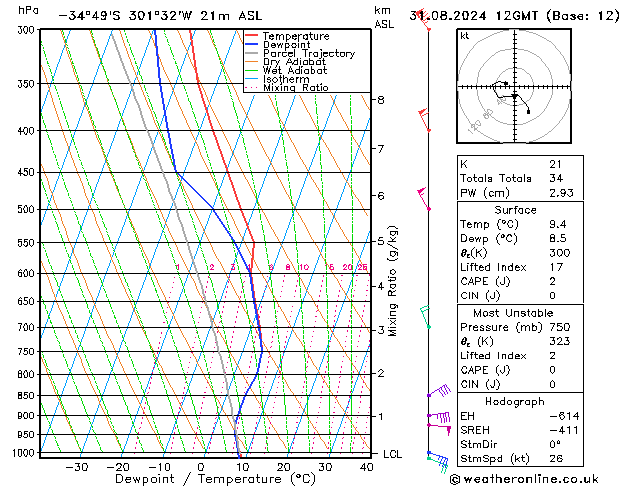Click the mixing ratio label 10 on chart

(304, 267)
